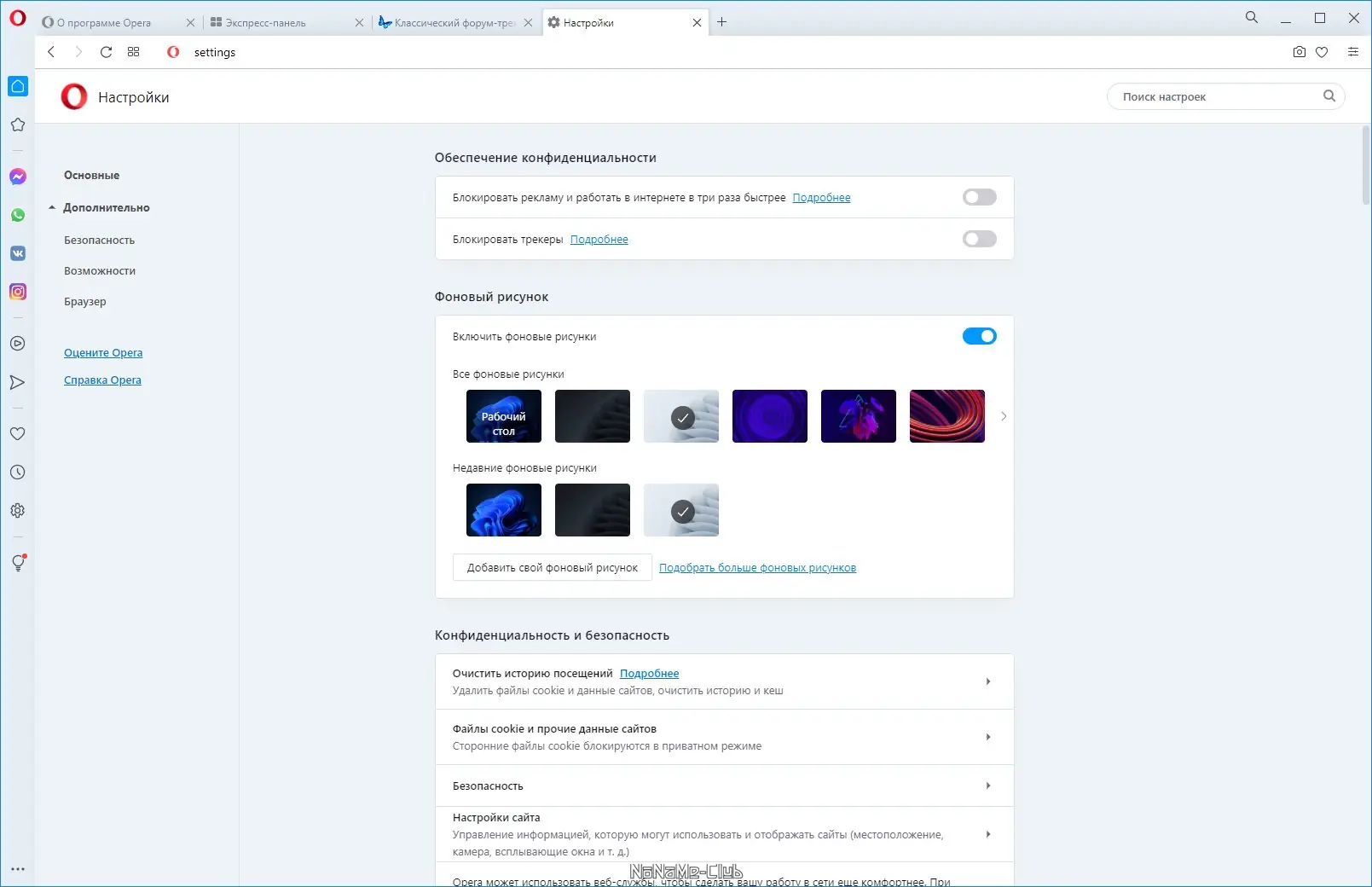Select Безопасность in settings sidebar
This screenshot has width=1372, height=887.
click(99, 240)
